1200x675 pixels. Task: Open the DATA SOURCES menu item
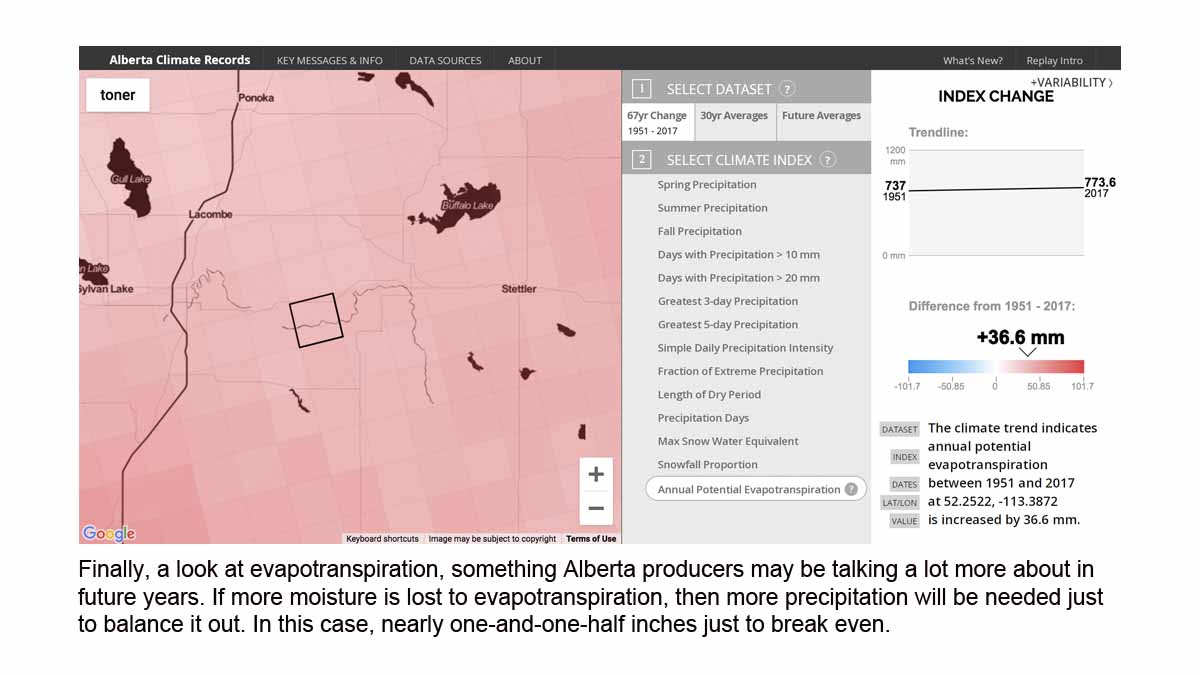click(x=445, y=59)
